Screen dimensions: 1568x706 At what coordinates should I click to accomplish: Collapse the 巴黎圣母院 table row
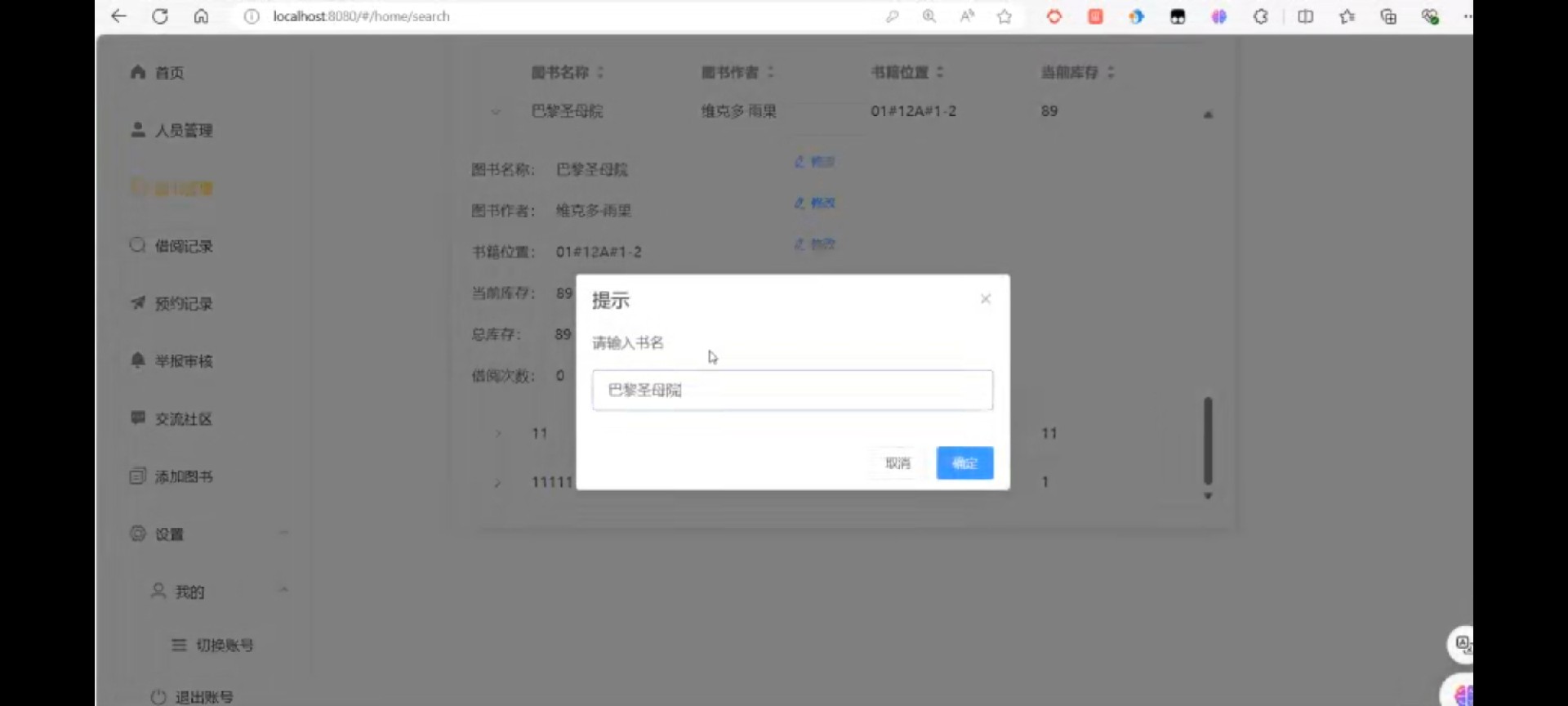[496, 112]
